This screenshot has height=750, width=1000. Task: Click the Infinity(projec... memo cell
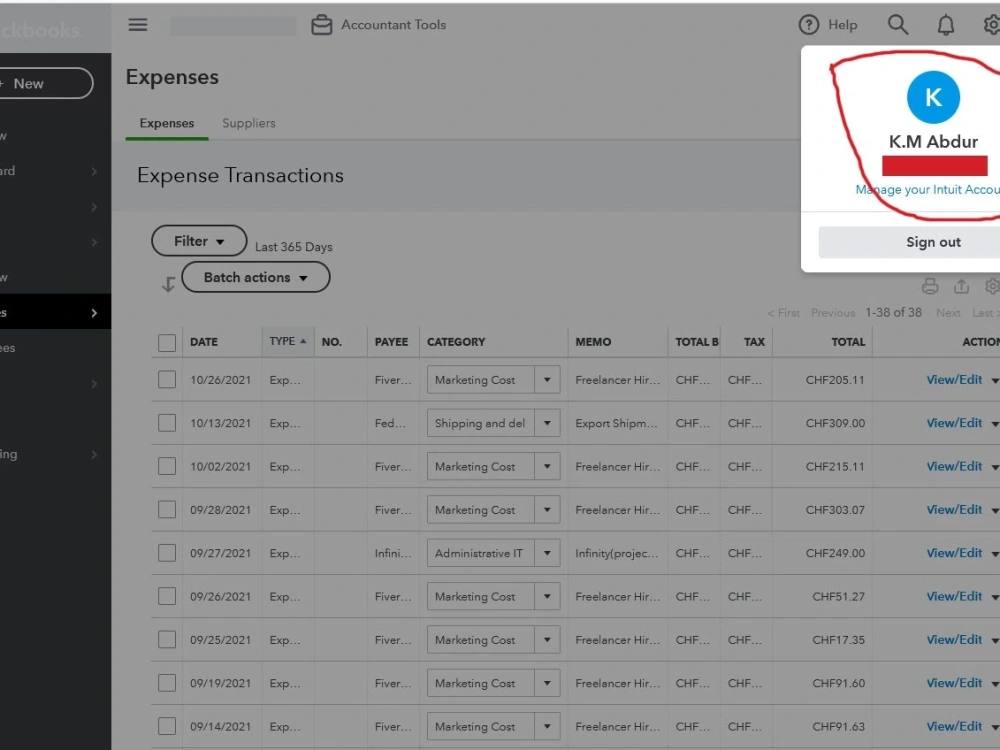(617, 553)
